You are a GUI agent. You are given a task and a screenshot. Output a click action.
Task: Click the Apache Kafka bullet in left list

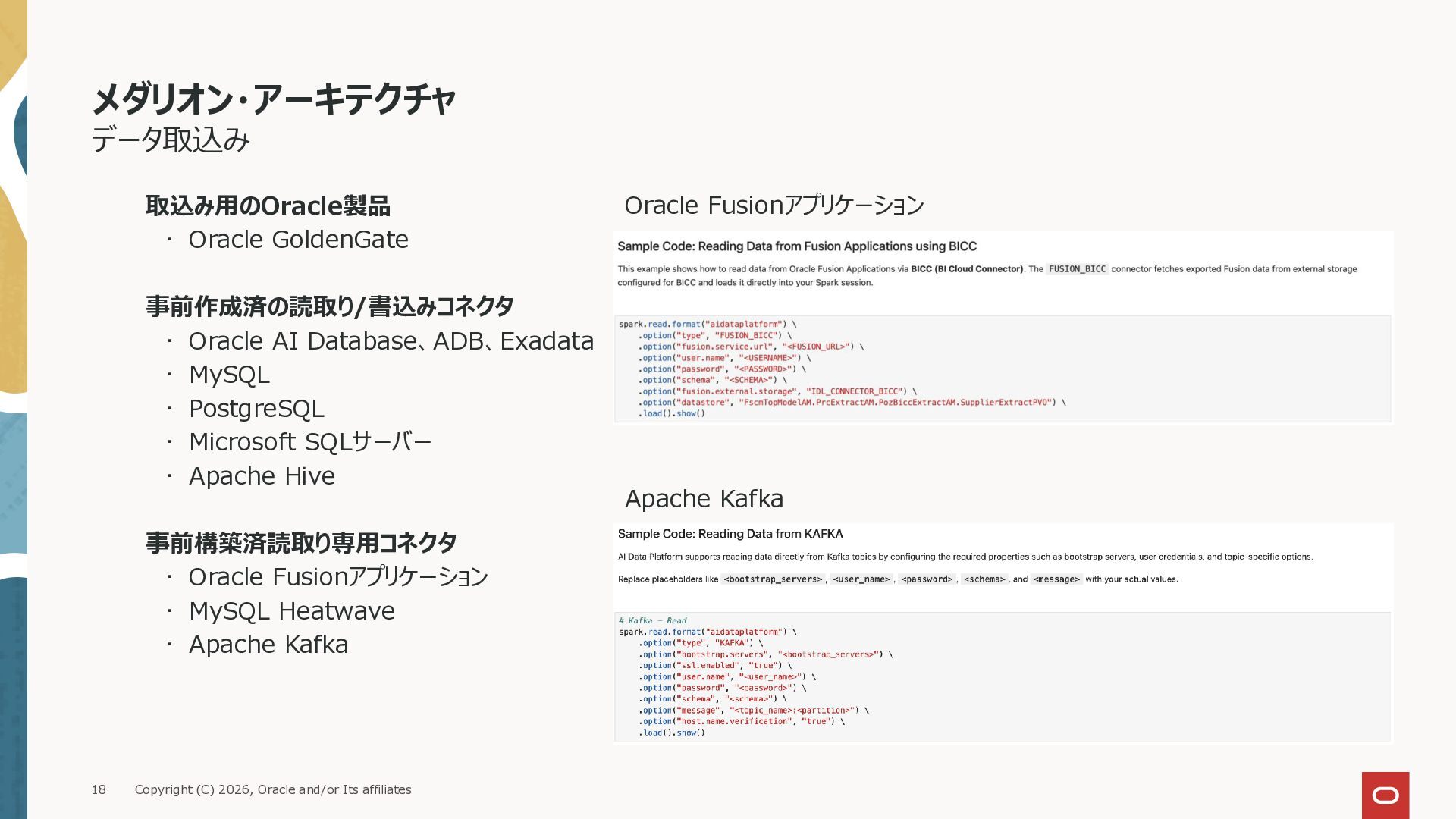tap(268, 645)
